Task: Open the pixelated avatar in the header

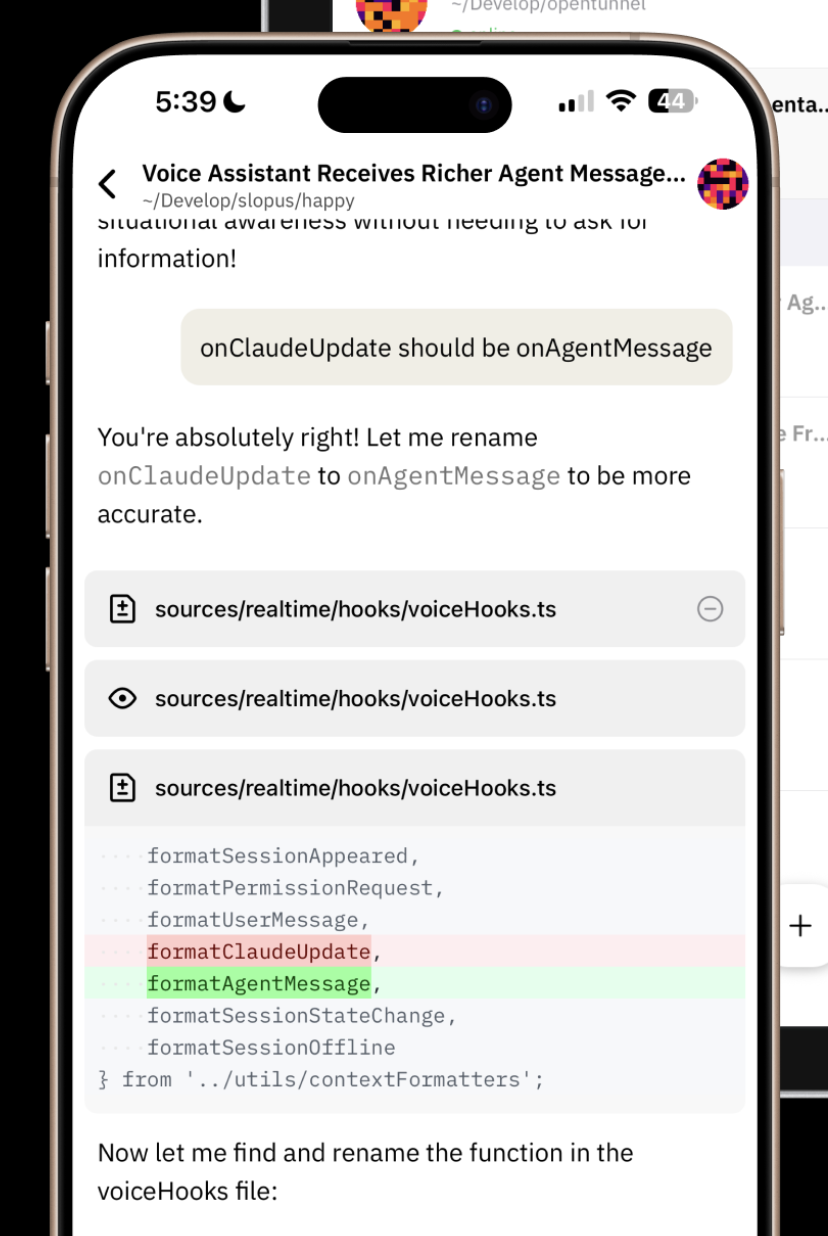Action: click(x=722, y=184)
